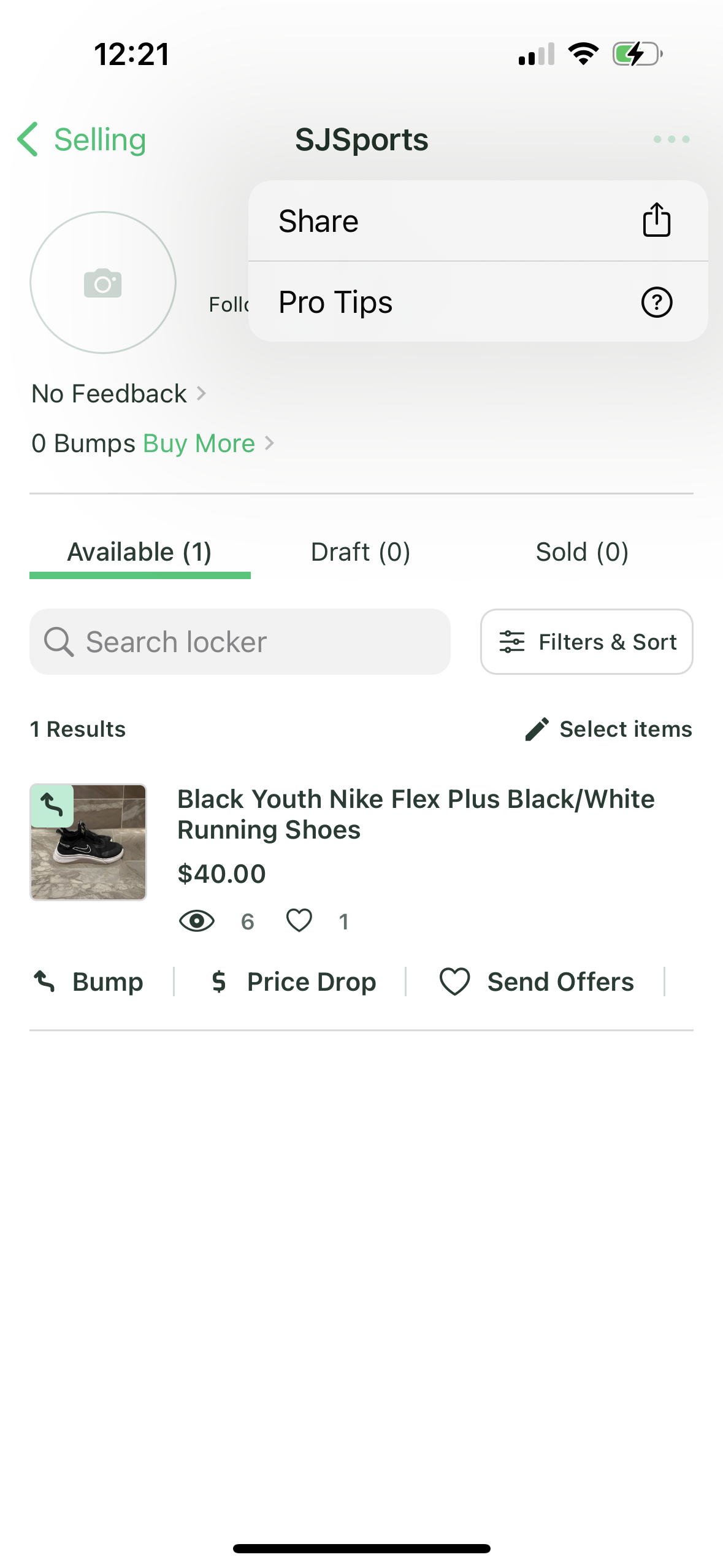Image resolution: width=723 pixels, height=1568 pixels.
Task: Tap the pencil icon beside Select items
Action: point(537,729)
